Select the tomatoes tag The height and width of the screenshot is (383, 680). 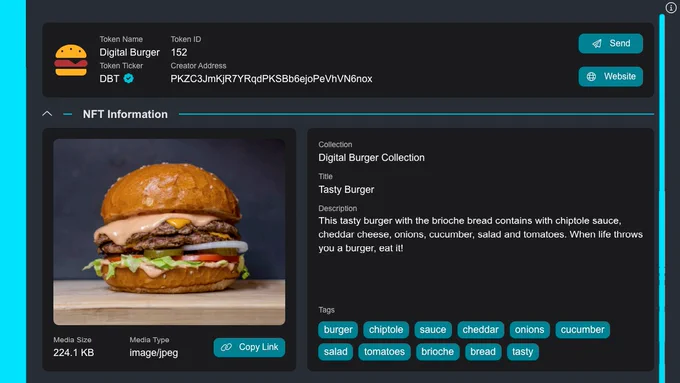click(x=384, y=352)
